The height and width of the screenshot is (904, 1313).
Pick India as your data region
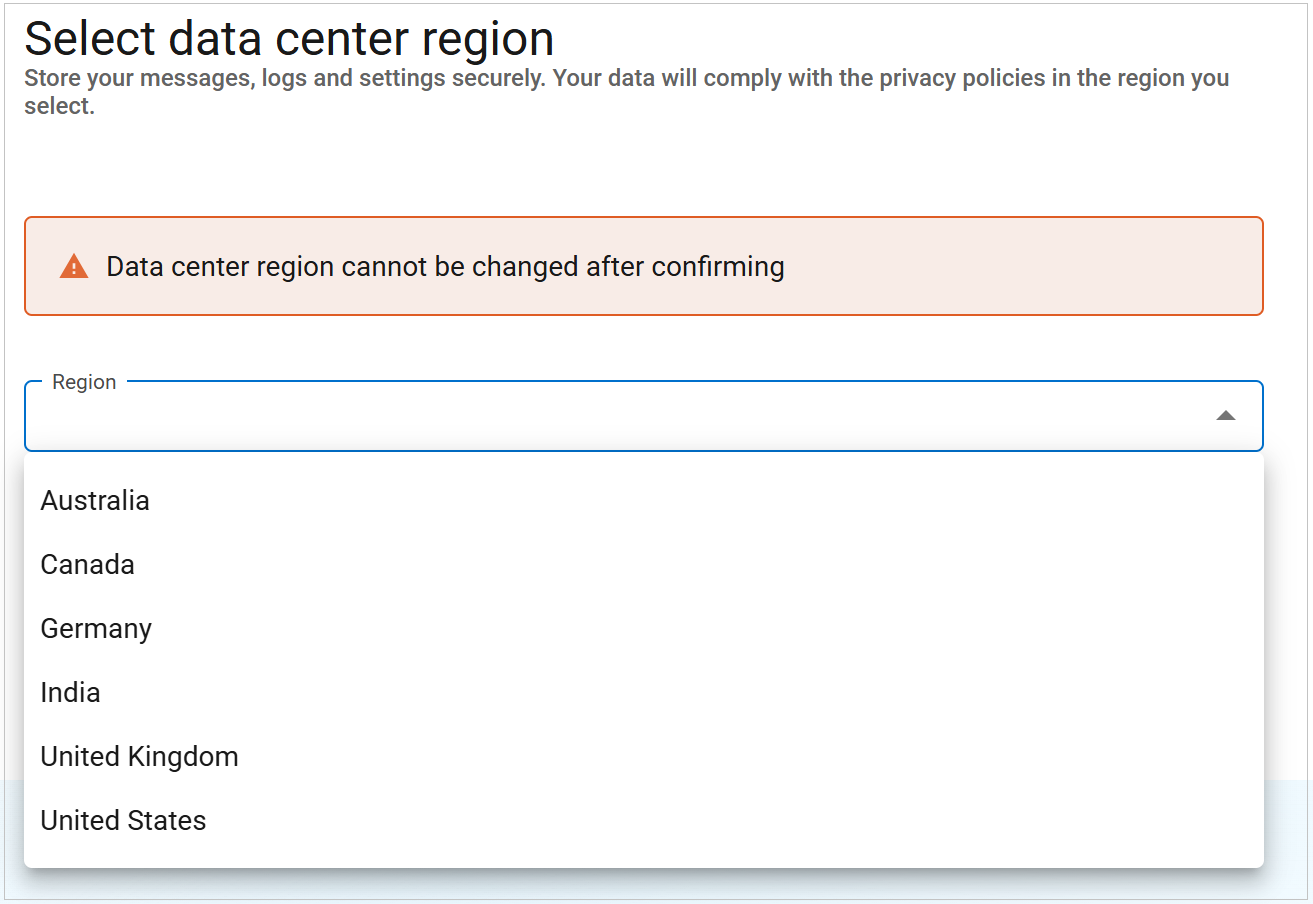point(70,692)
